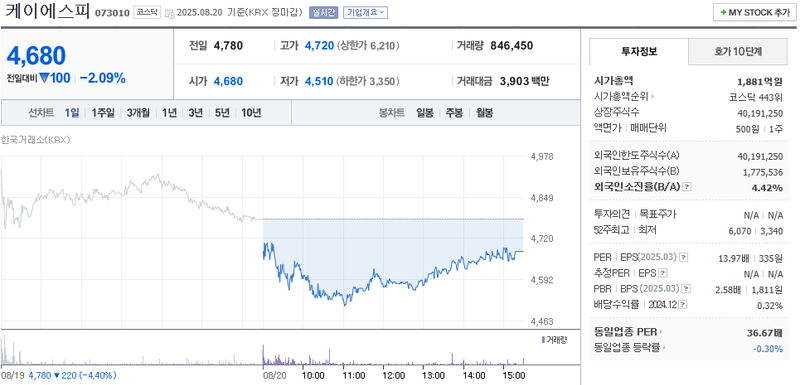Open help icon next to 배당수익률 2024.12
800x385 pixels.
(x=683, y=304)
